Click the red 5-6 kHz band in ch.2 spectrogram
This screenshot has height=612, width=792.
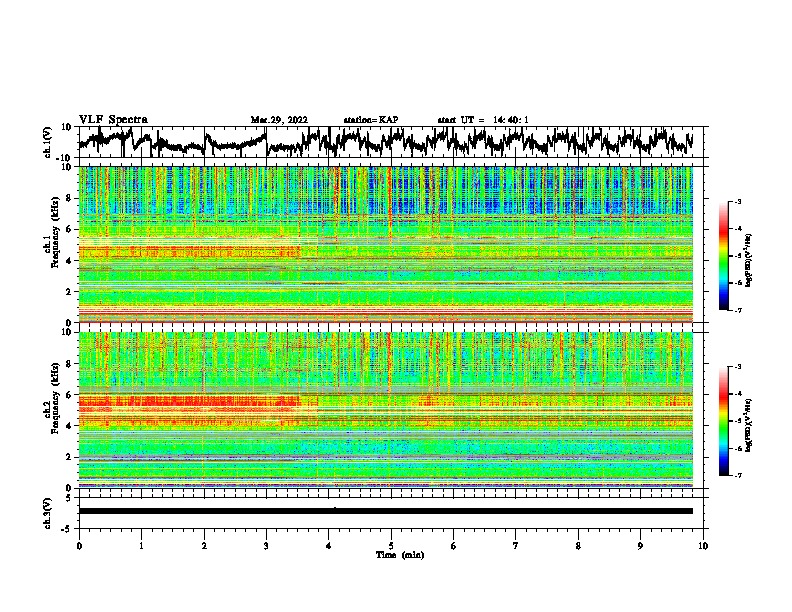[190, 401]
